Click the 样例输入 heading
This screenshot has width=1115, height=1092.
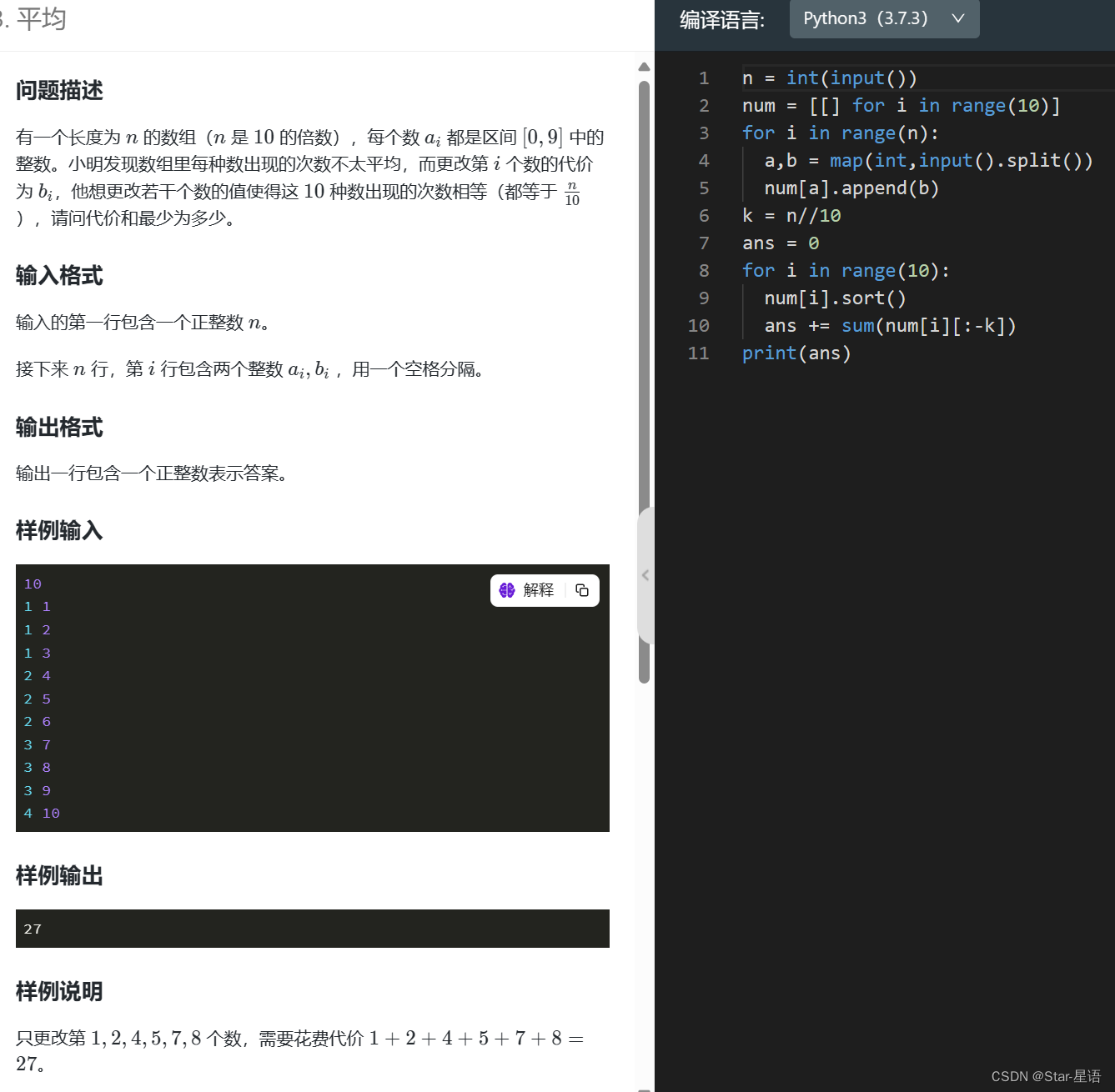tap(59, 530)
